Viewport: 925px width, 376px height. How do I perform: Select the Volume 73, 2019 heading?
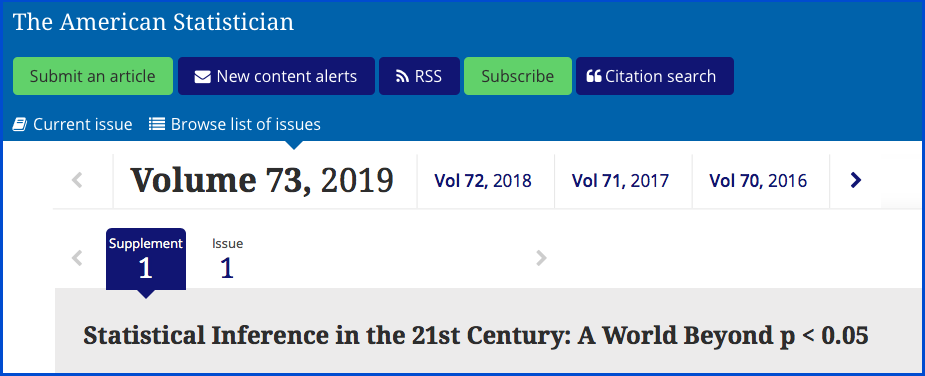[x=262, y=181]
